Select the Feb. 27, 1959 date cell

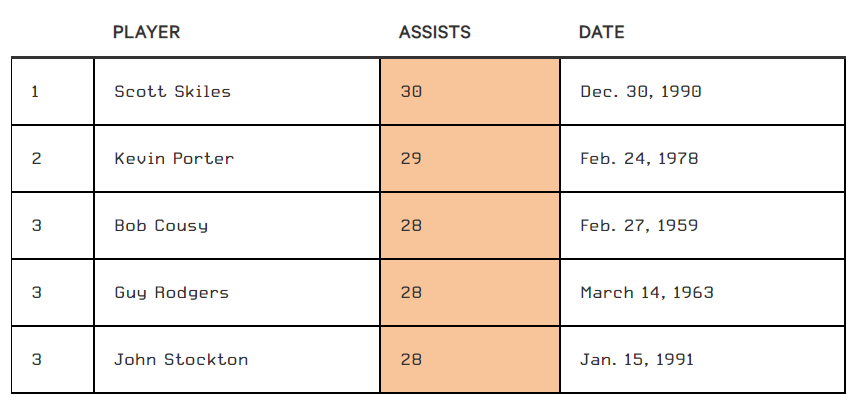pos(639,226)
